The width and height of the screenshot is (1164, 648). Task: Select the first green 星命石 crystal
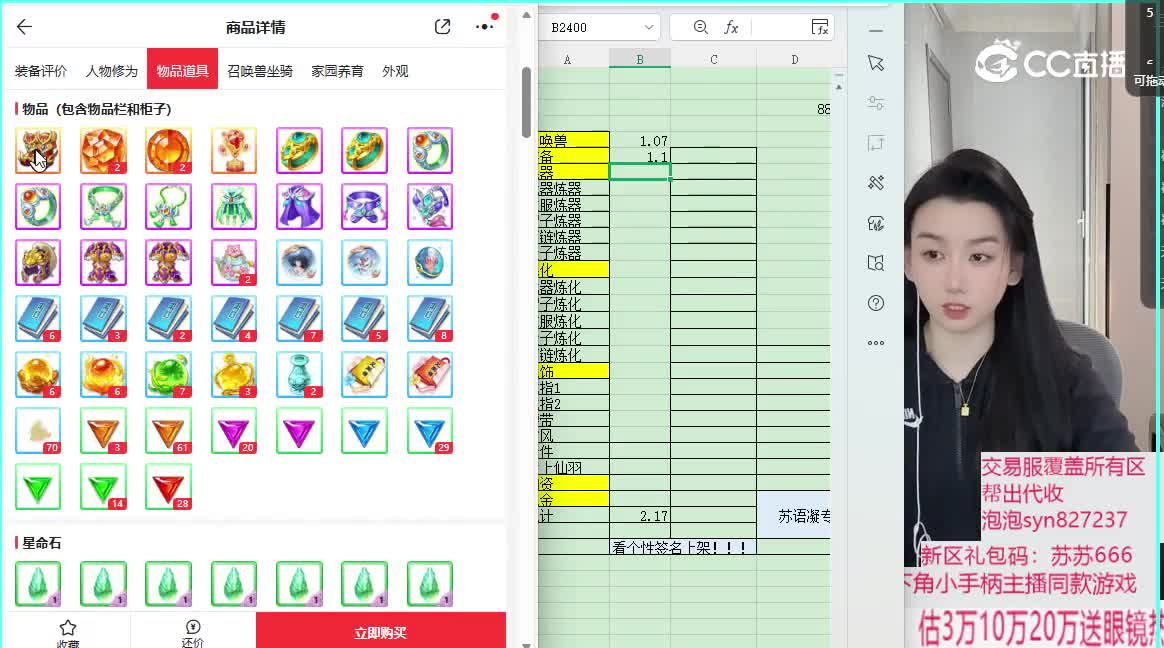38,584
